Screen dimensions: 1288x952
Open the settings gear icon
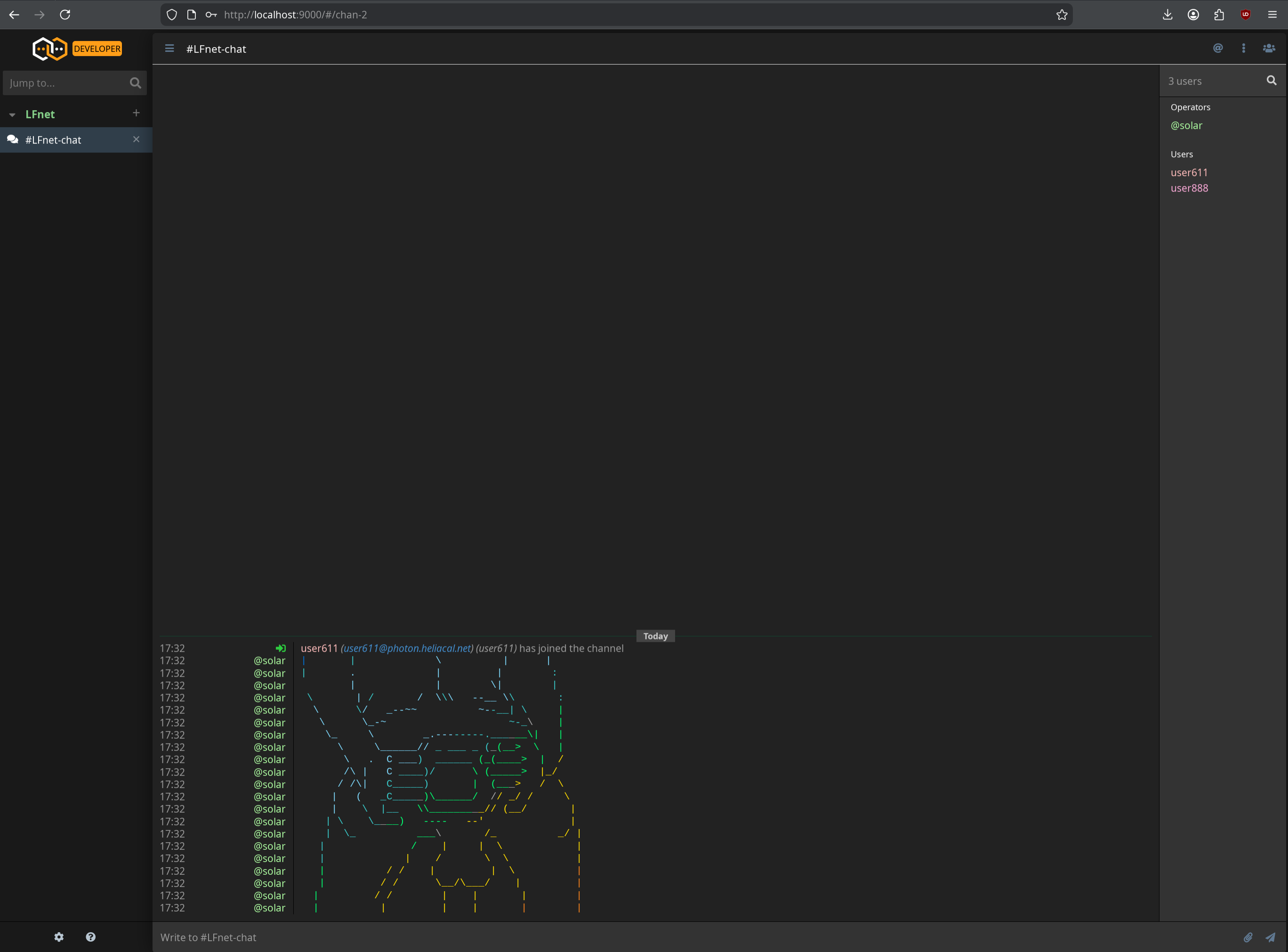tap(59, 937)
